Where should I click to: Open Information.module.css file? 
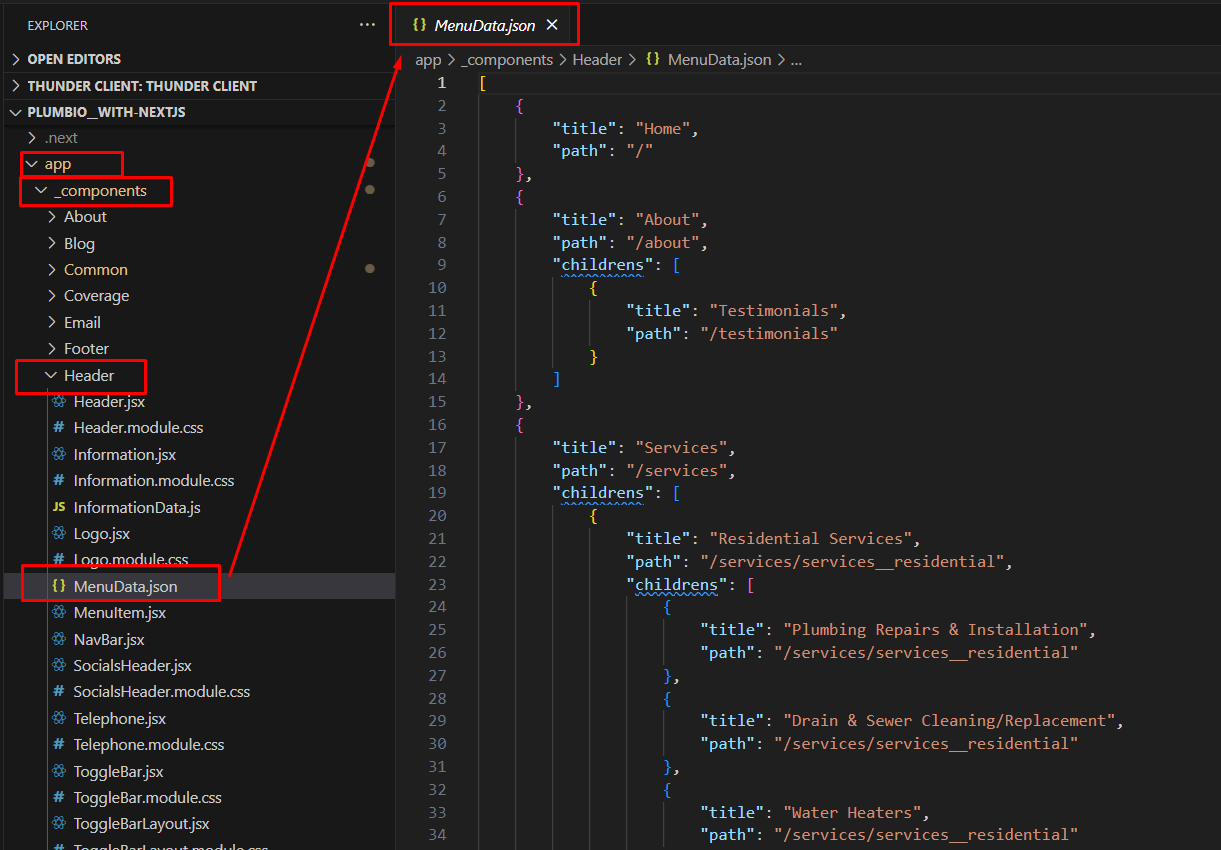click(x=153, y=480)
